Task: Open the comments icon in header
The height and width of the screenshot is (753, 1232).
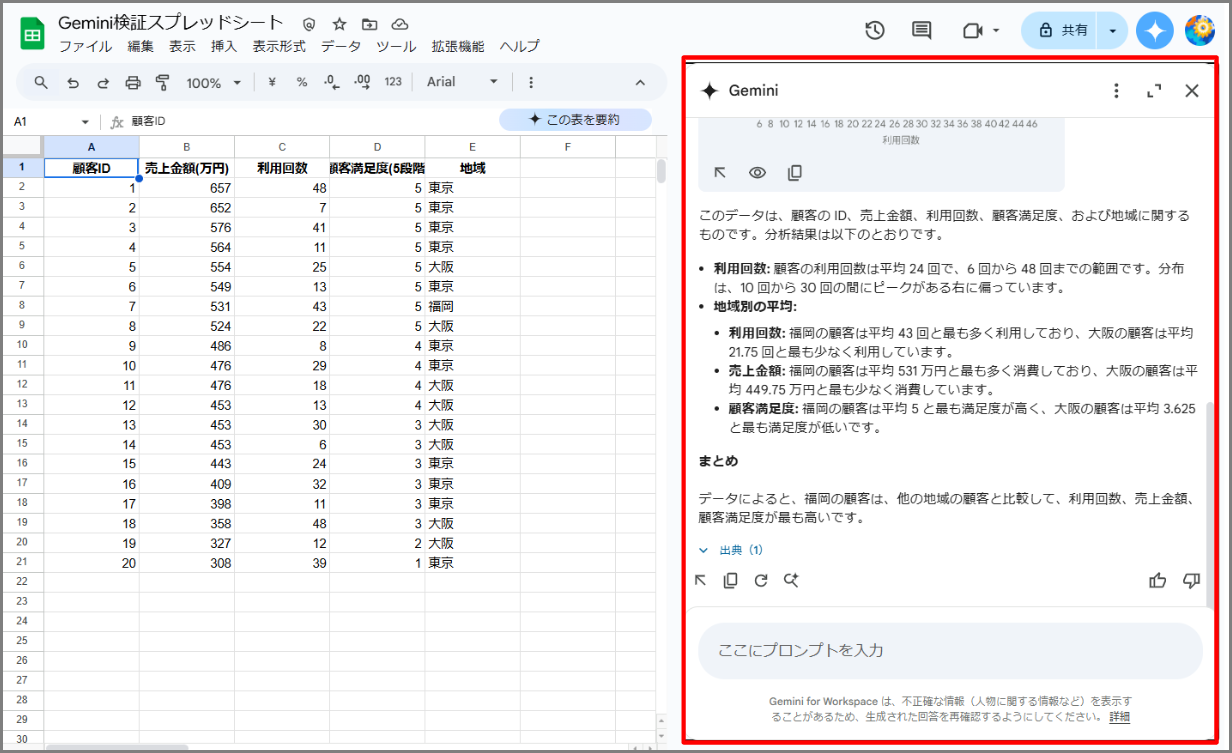Action: pos(922,31)
